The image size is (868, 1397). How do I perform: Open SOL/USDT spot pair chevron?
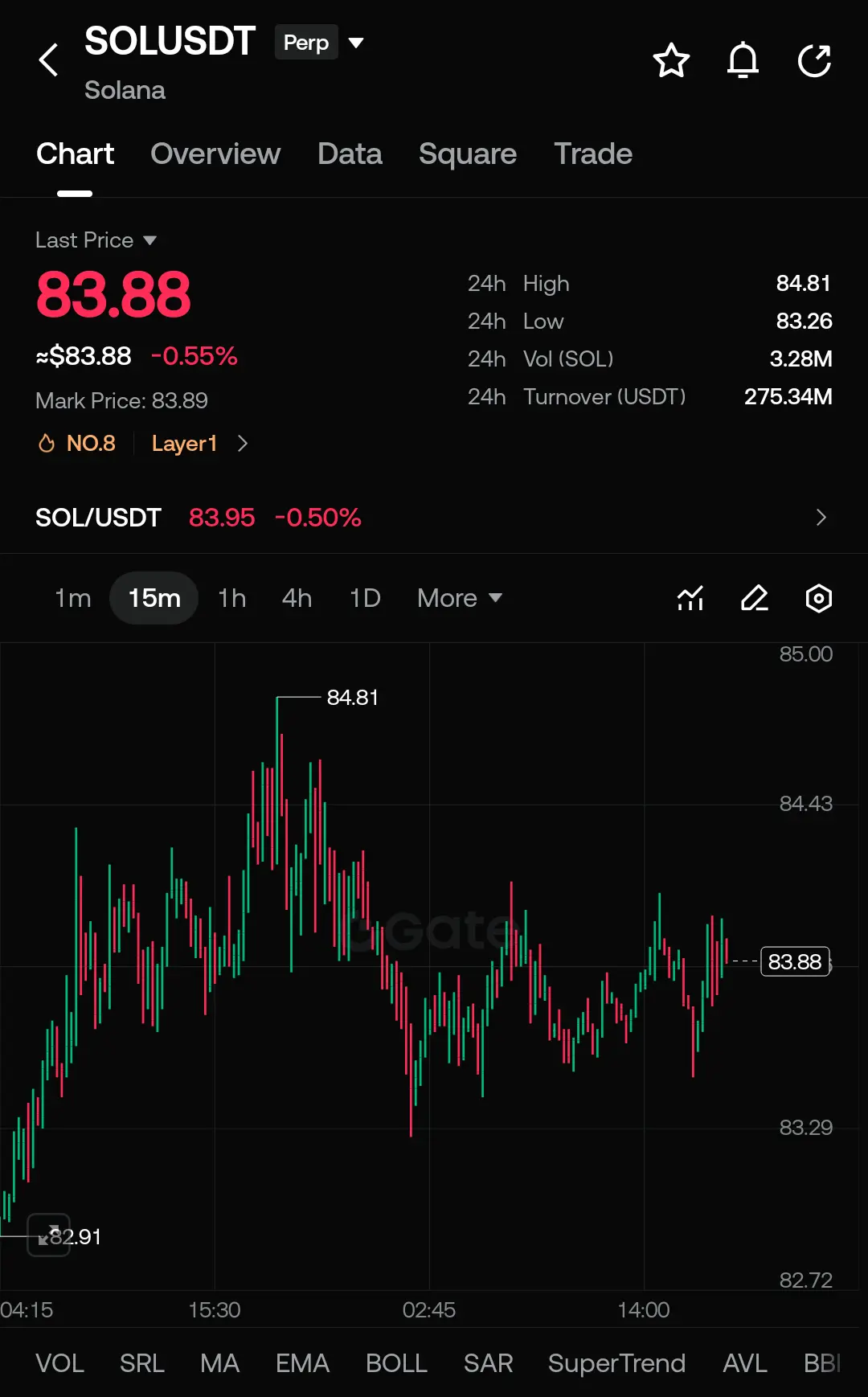click(821, 518)
